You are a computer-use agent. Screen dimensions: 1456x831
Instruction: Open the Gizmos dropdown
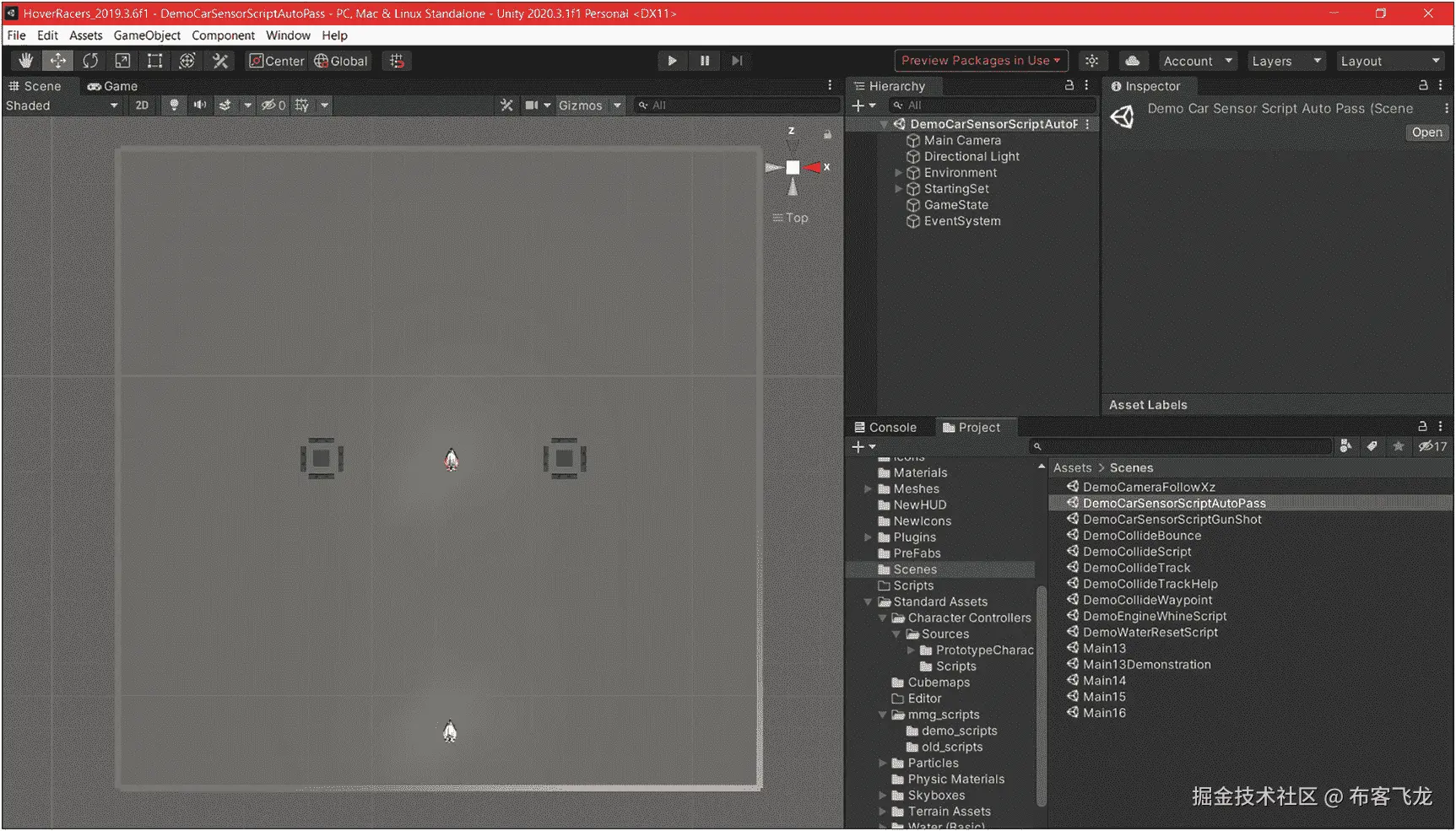[589, 105]
